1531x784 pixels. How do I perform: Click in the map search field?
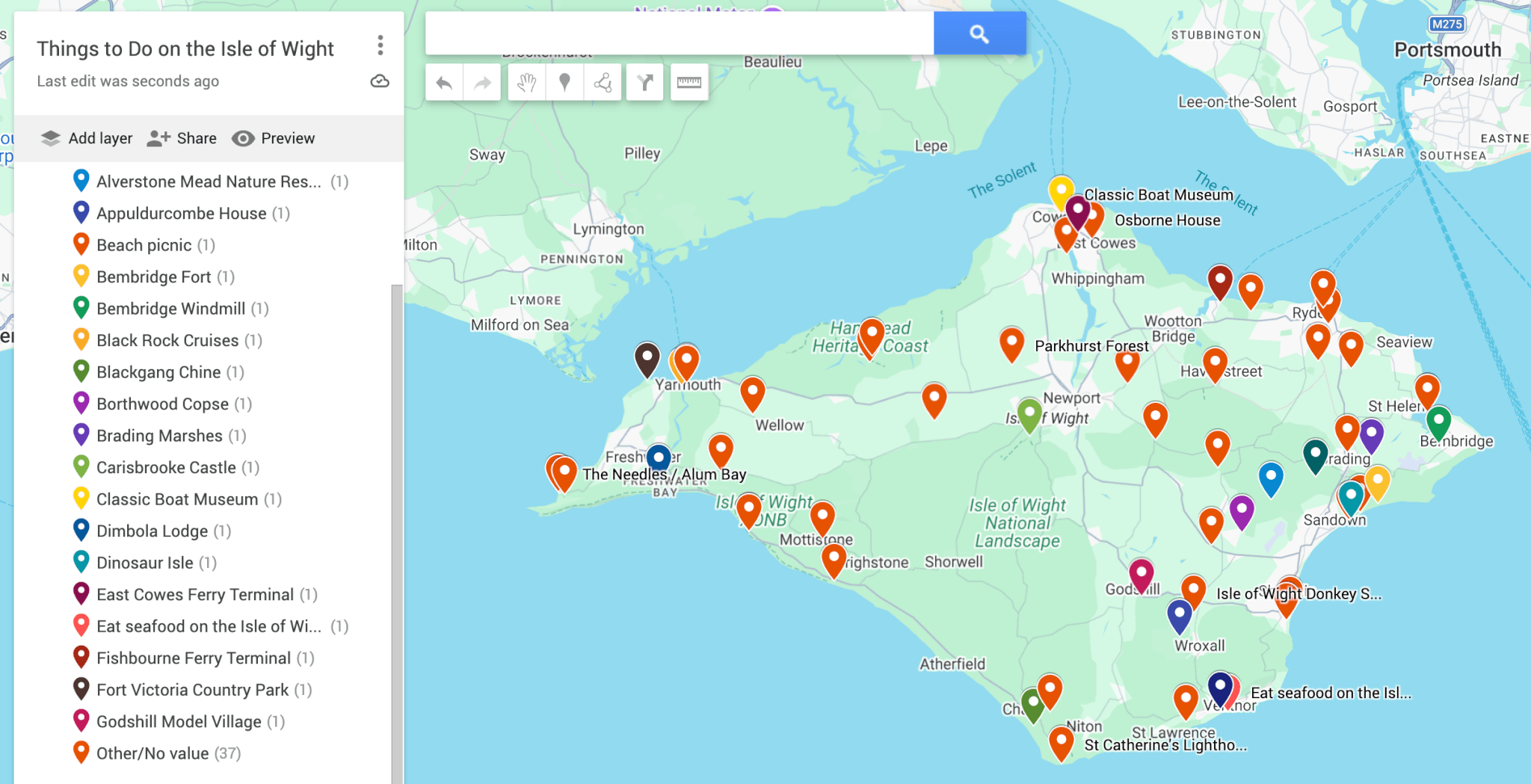click(680, 33)
